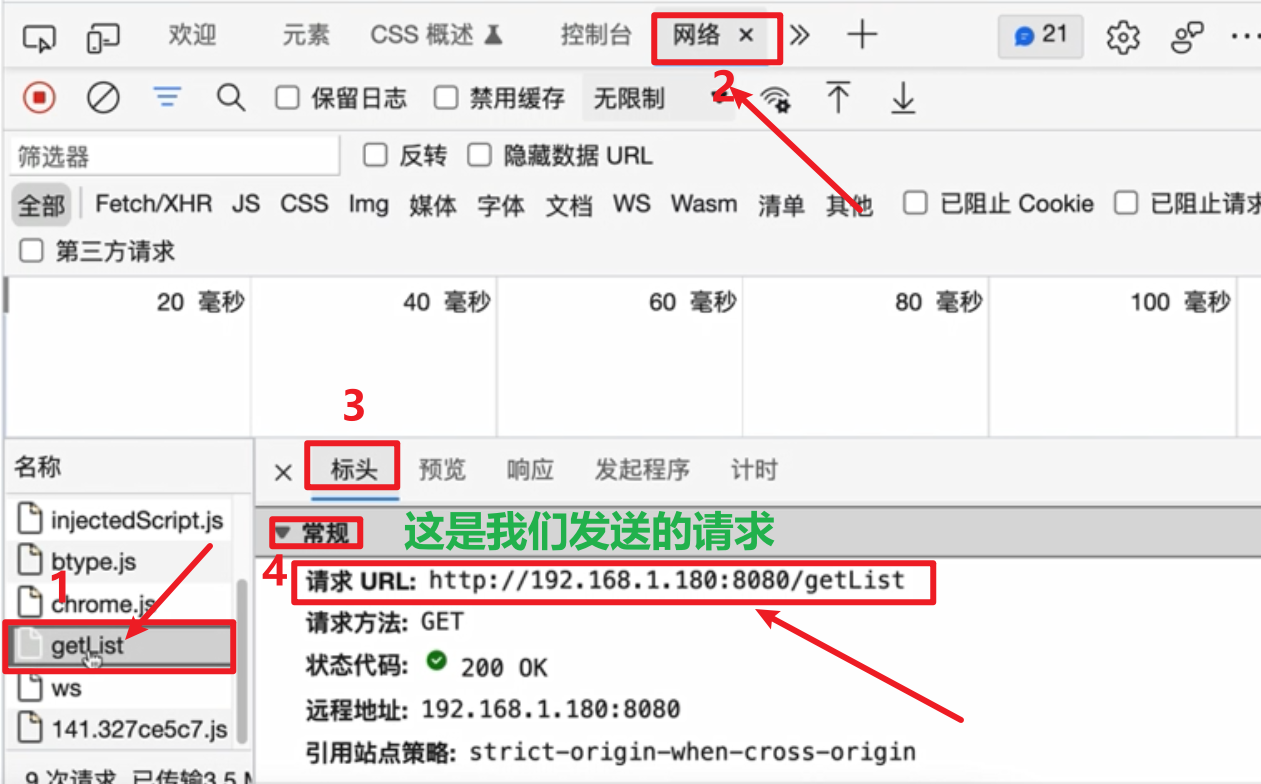Image resolution: width=1261 pixels, height=784 pixels.
Task: Toggle device emulation icon
Action: click(103, 38)
